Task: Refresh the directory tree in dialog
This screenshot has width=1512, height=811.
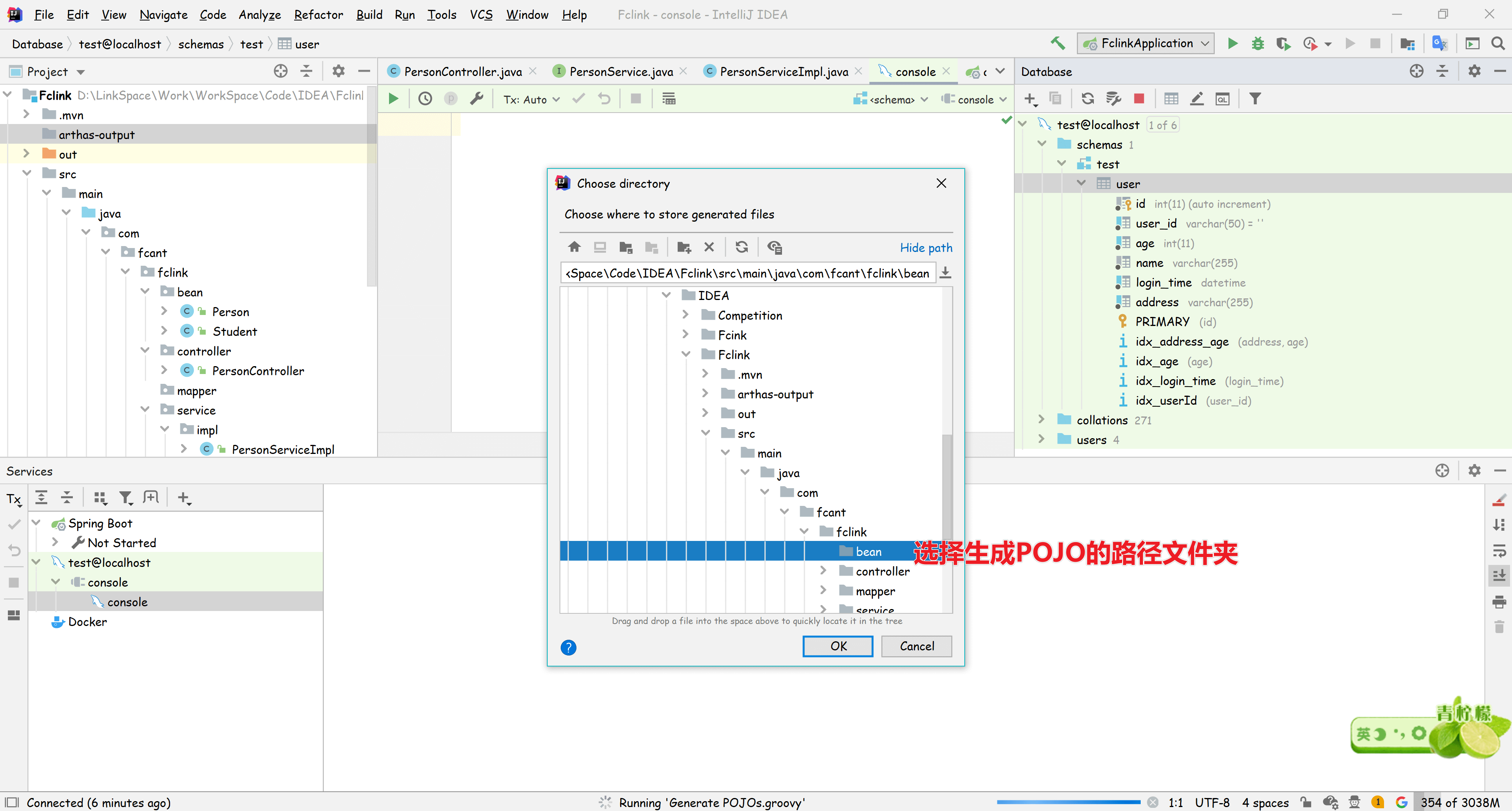Action: [741, 247]
